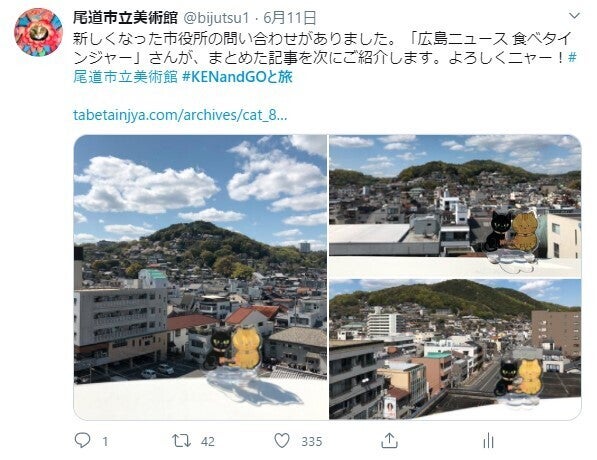Open the share upload icon
Screen dimensions: 597x460
(389, 441)
